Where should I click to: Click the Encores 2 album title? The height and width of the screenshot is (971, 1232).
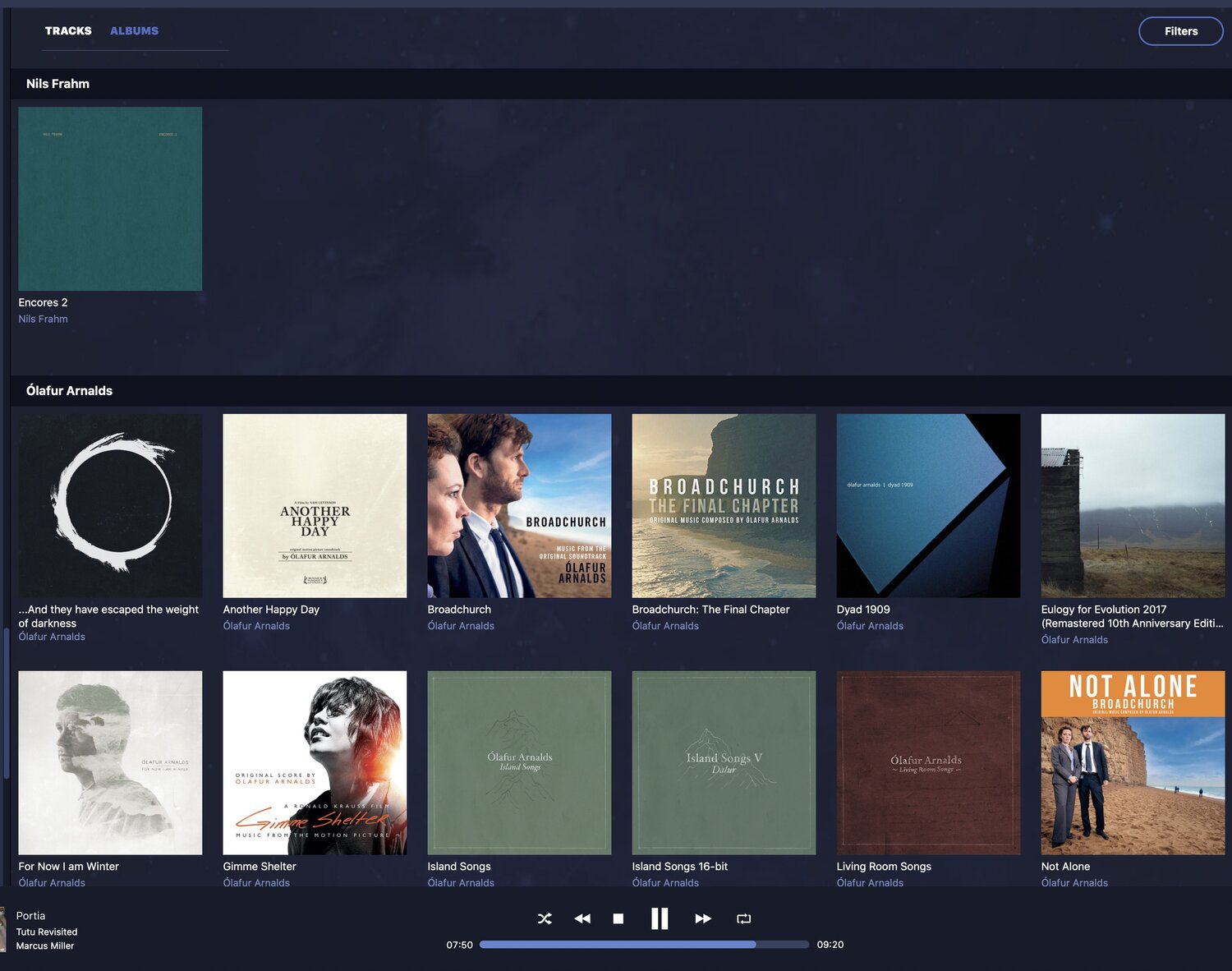(x=43, y=302)
